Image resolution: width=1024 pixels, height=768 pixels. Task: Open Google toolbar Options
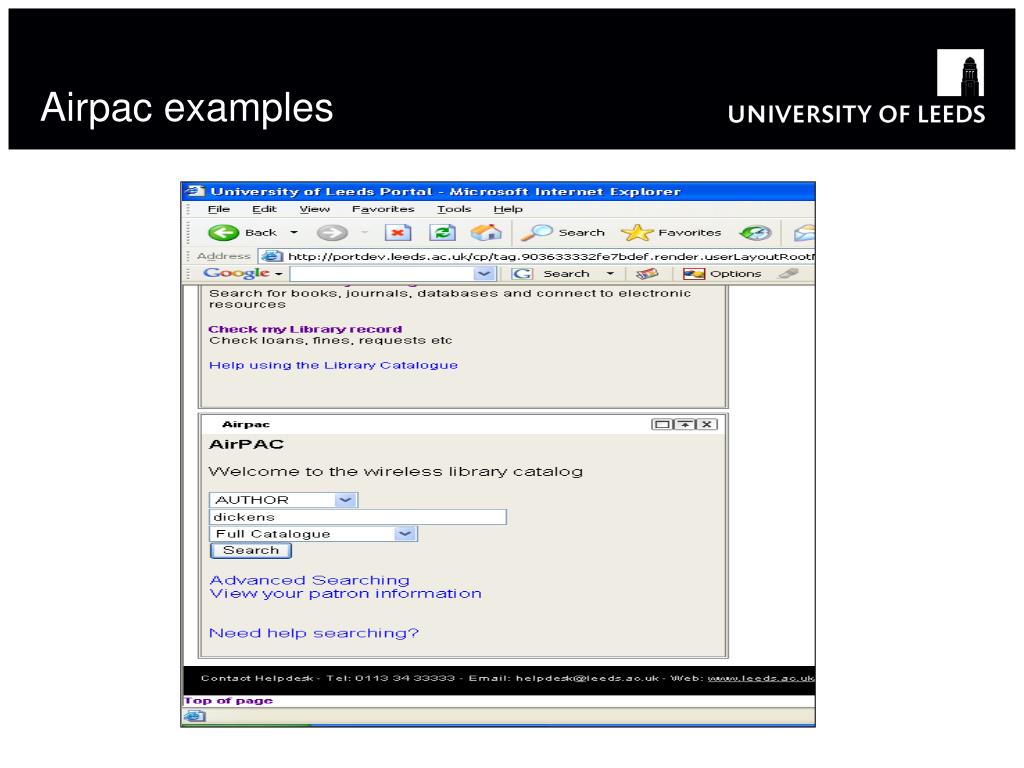722,274
